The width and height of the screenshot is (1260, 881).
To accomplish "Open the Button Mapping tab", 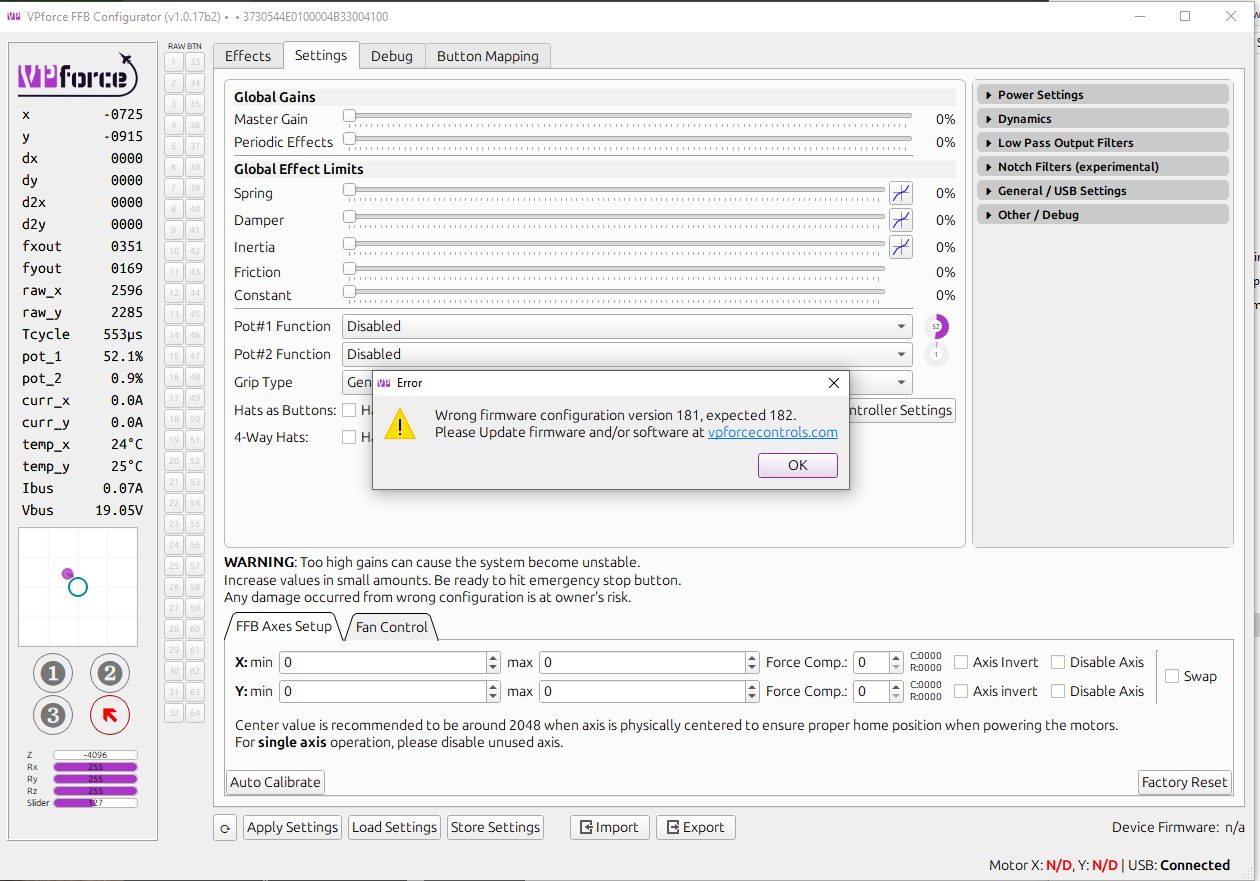I will 488,56.
